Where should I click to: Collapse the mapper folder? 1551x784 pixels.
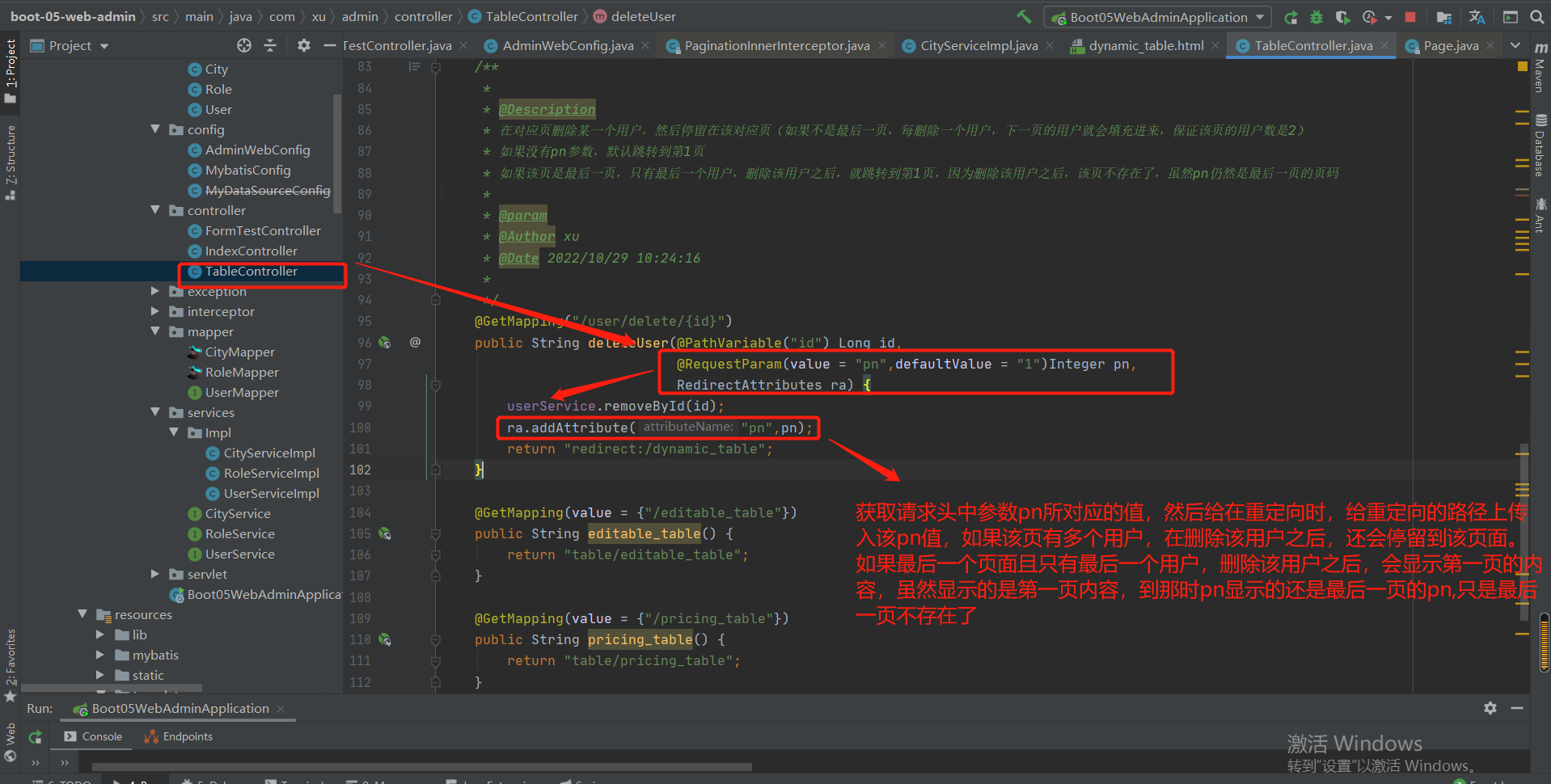click(155, 331)
